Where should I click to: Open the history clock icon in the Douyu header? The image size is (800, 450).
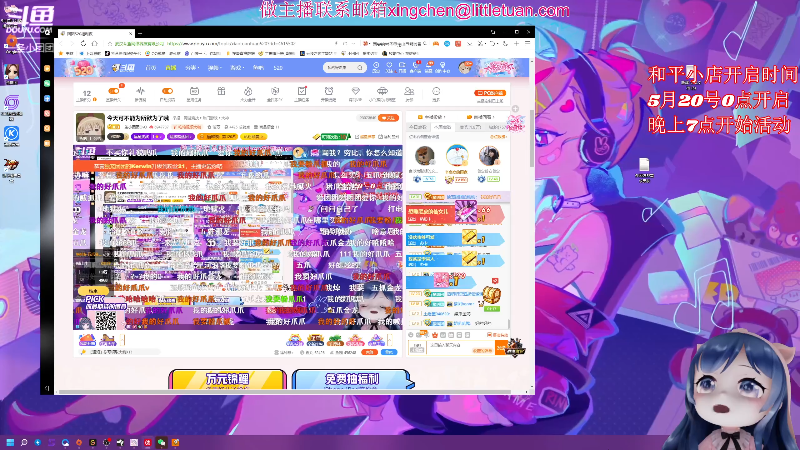[x=376, y=65]
